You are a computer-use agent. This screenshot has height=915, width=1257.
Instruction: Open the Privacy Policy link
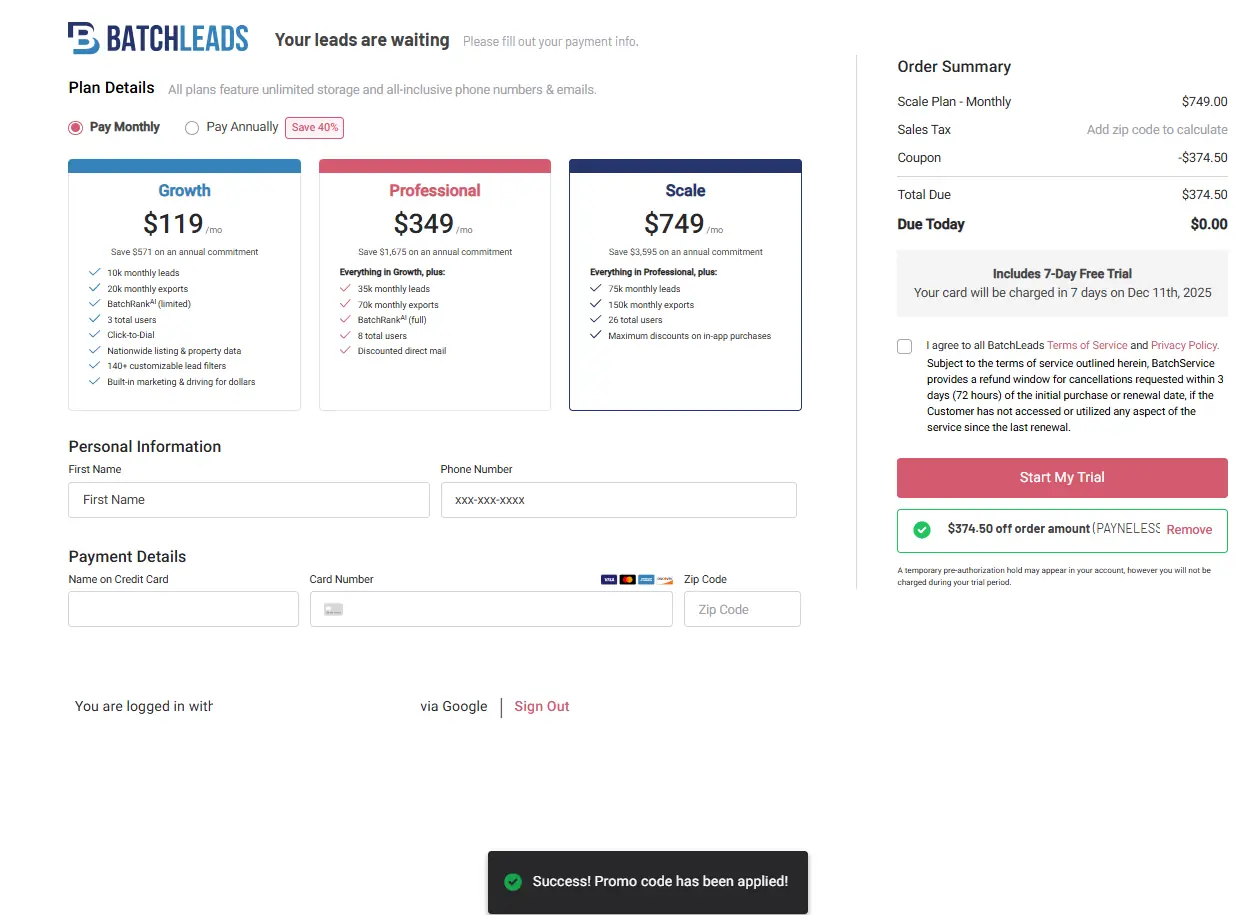(1184, 346)
